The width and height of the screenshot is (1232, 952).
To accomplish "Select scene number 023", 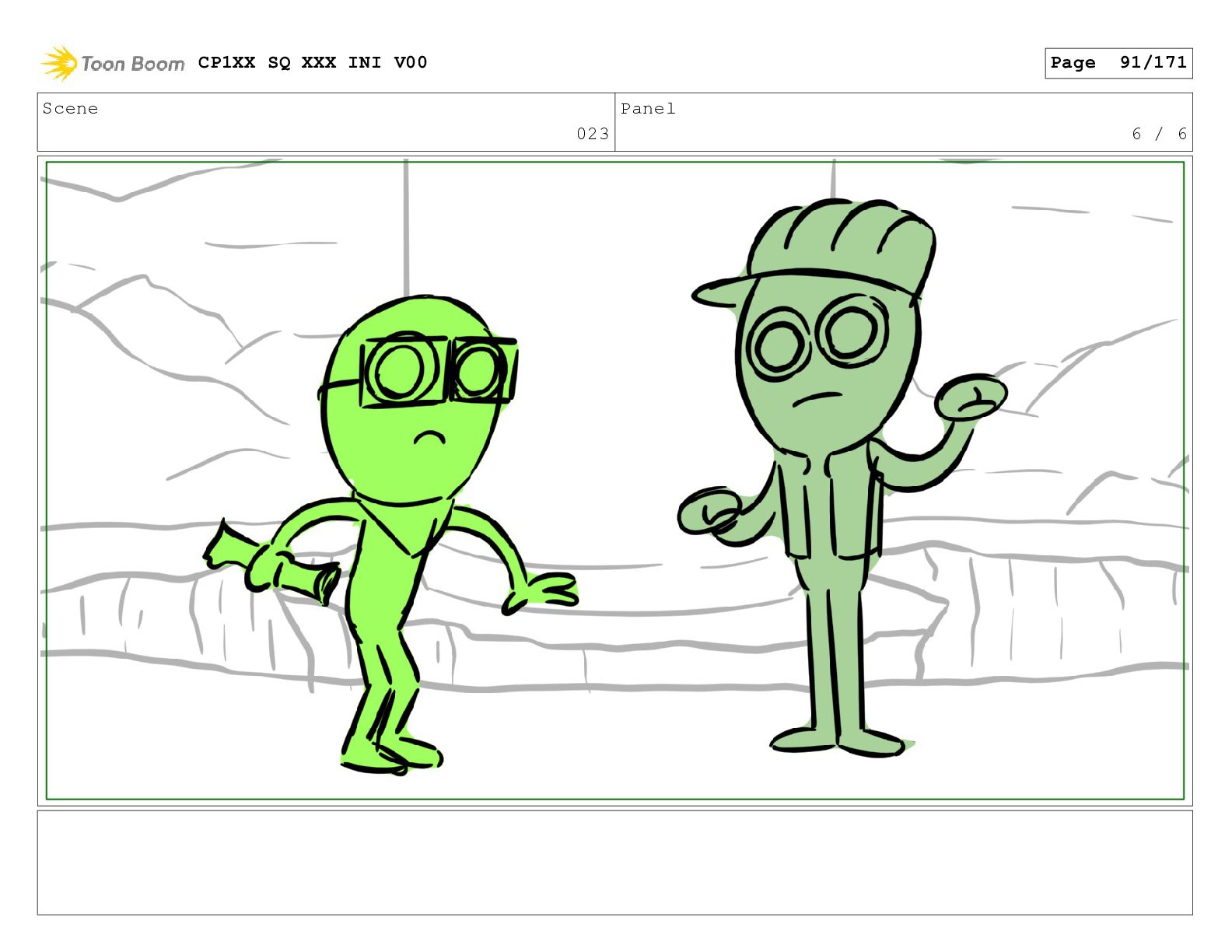I will pos(593,134).
